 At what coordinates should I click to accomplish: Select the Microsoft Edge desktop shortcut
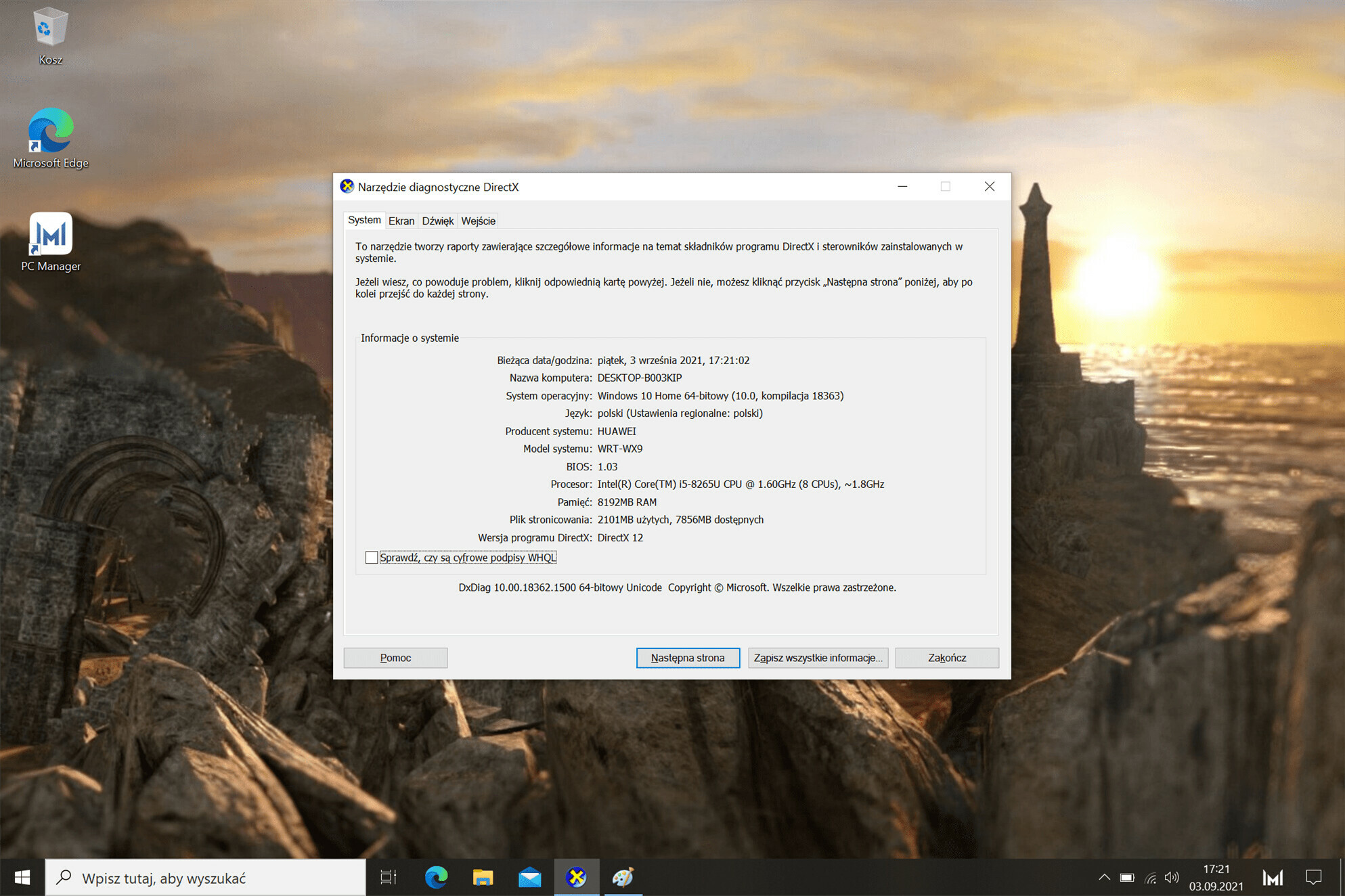(51, 138)
